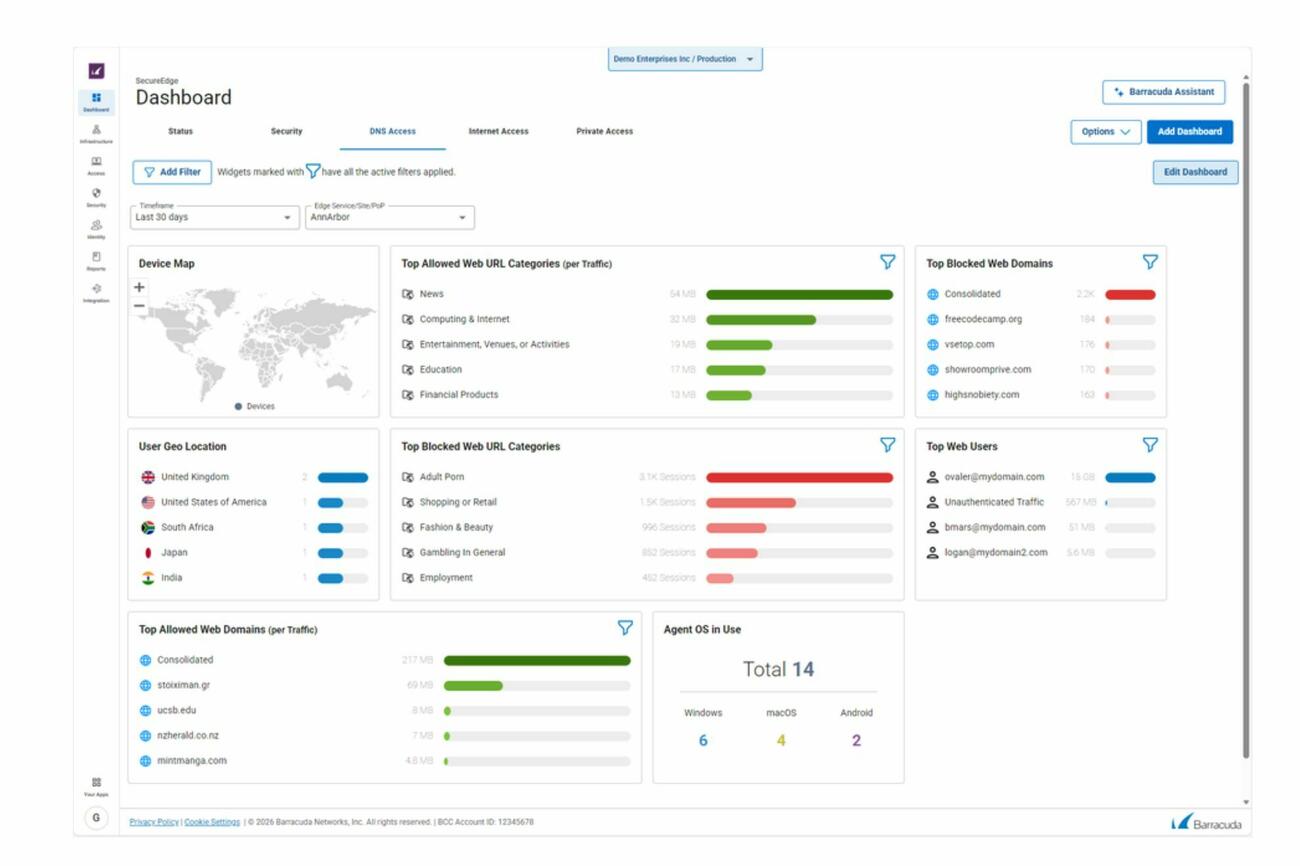Switch to the Private Access tab
The image size is (1300, 866).
click(x=604, y=131)
